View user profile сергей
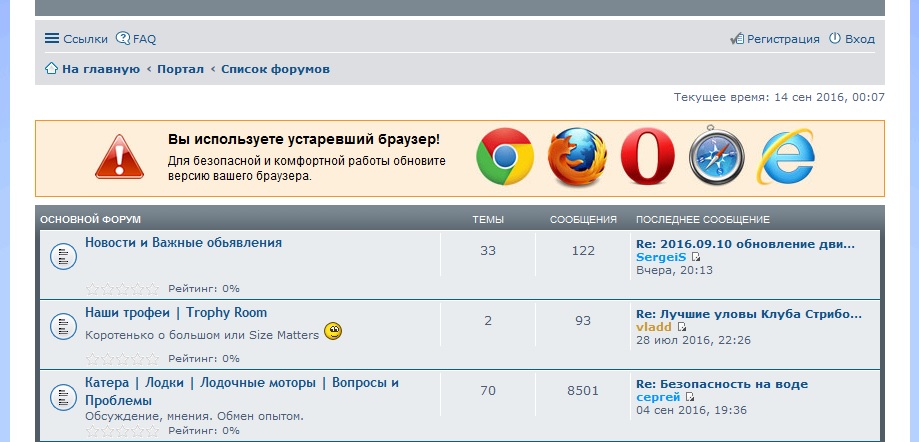919x442 pixels. point(658,397)
